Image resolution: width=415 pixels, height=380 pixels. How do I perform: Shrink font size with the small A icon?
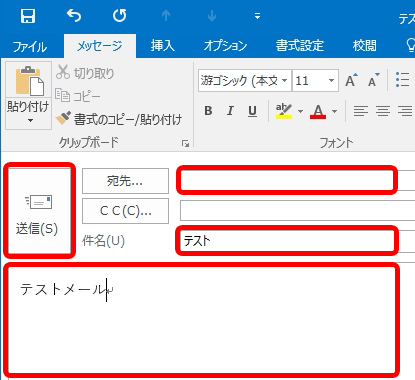coord(374,80)
